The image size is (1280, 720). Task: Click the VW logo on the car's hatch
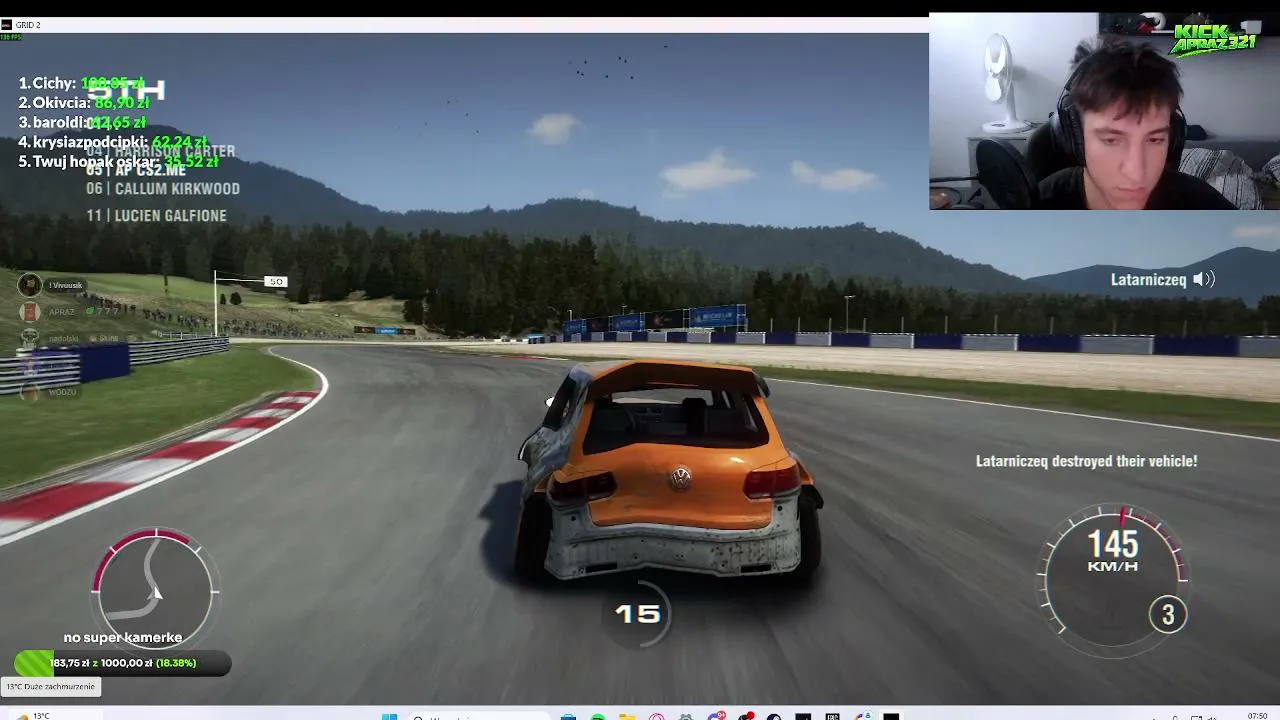point(680,477)
